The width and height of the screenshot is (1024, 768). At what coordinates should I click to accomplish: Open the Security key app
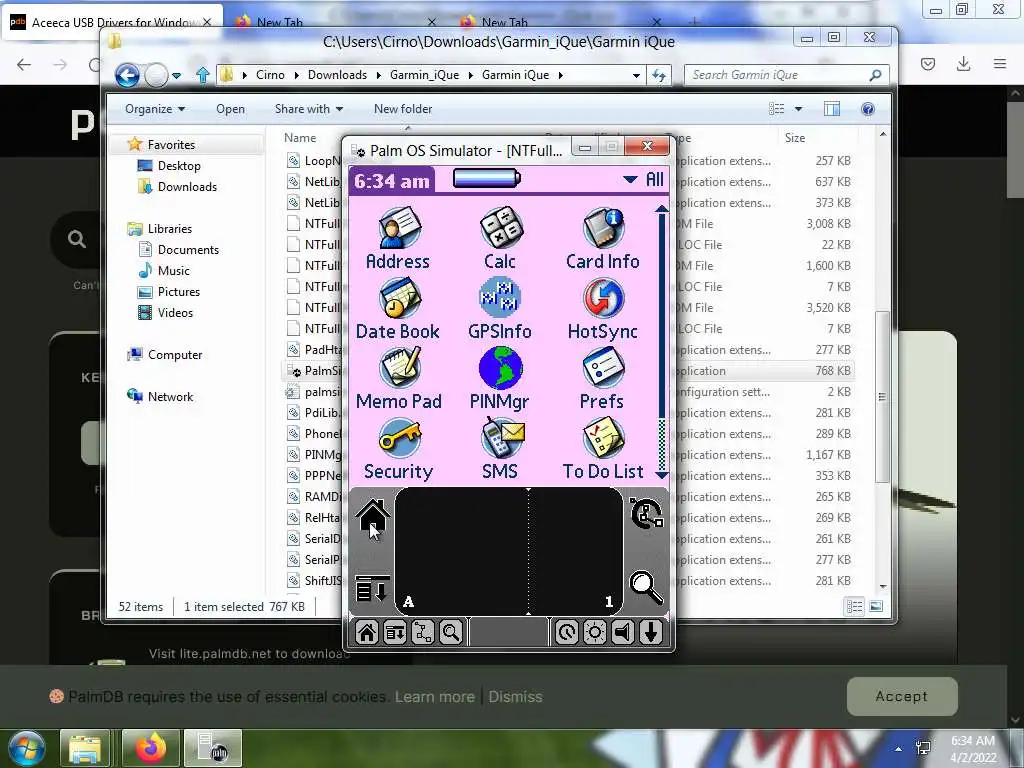pyautogui.click(x=398, y=449)
